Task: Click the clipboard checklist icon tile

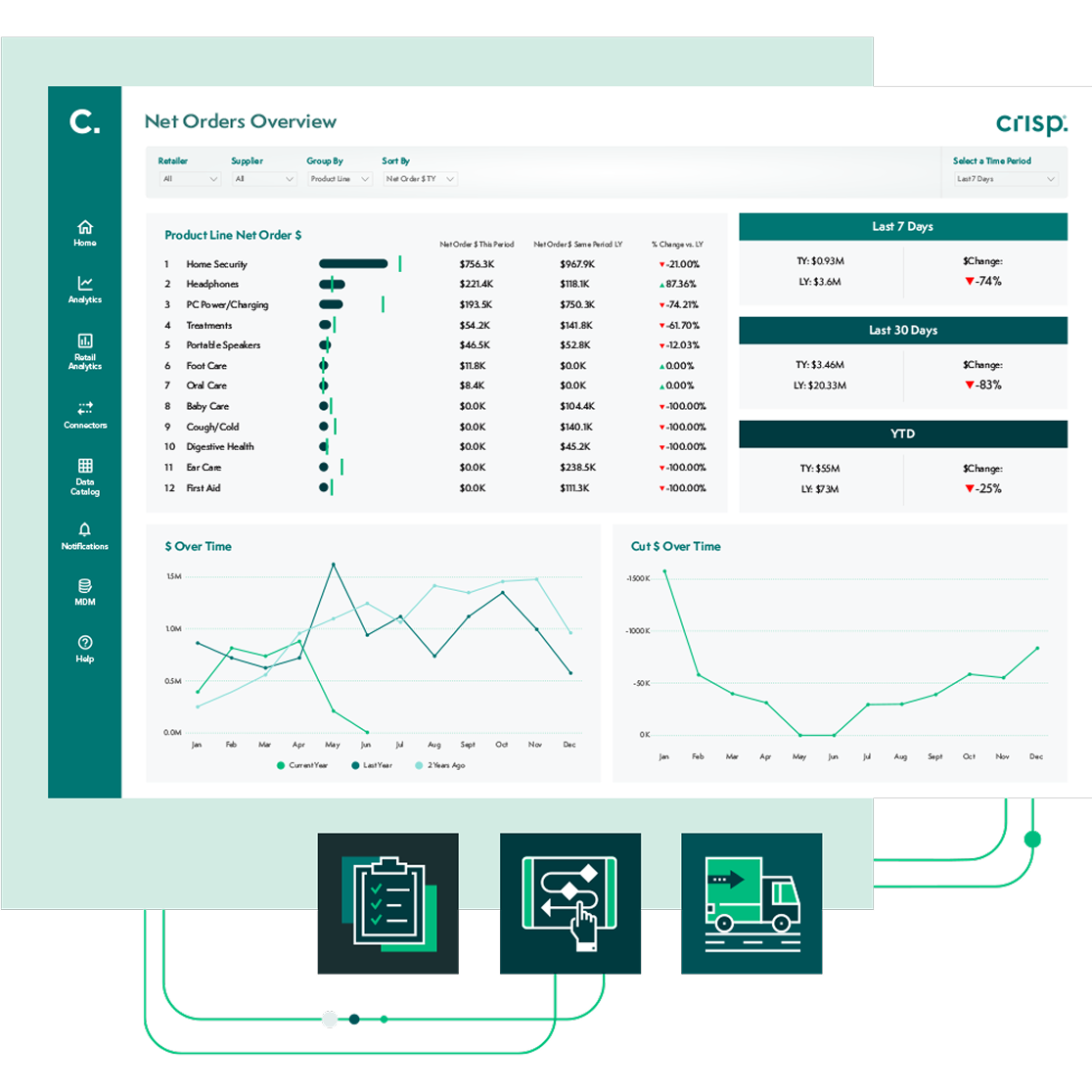Action: click(387, 903)
